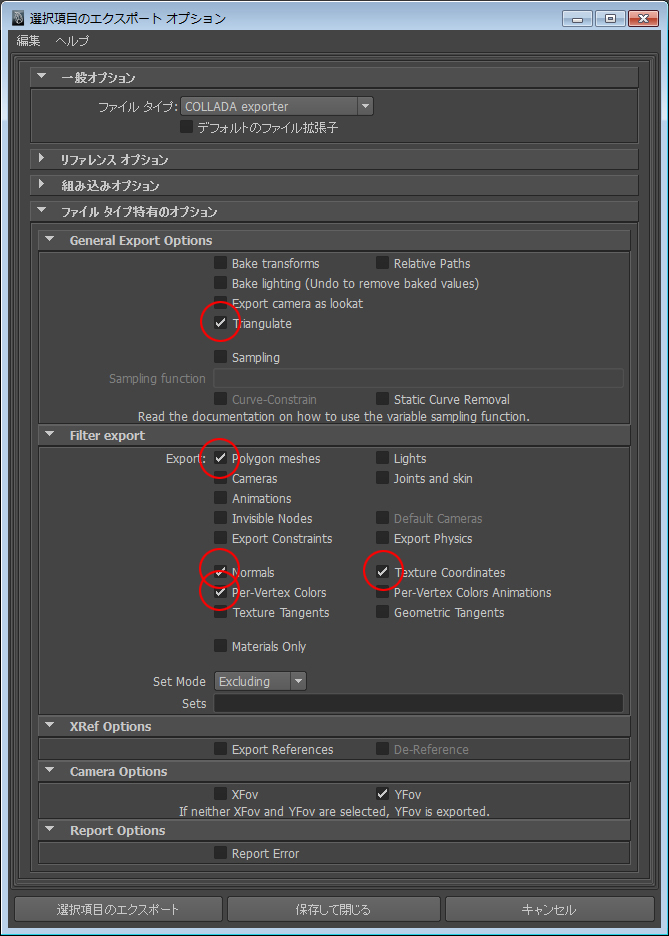Click the 選択項目のエクスポート button
Image resolution: width=669 pixels, height=936 pixels.
[118, 909]
